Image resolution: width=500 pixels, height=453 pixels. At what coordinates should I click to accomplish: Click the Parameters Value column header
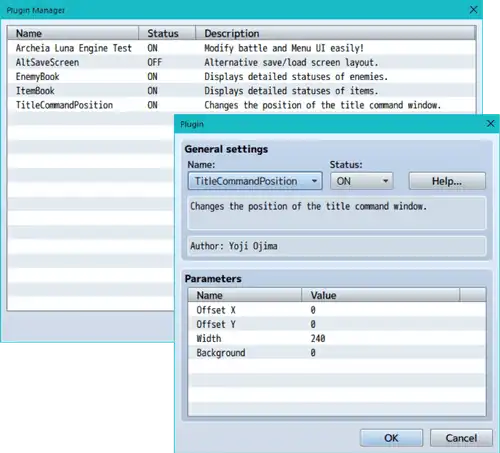pos(380,295)
